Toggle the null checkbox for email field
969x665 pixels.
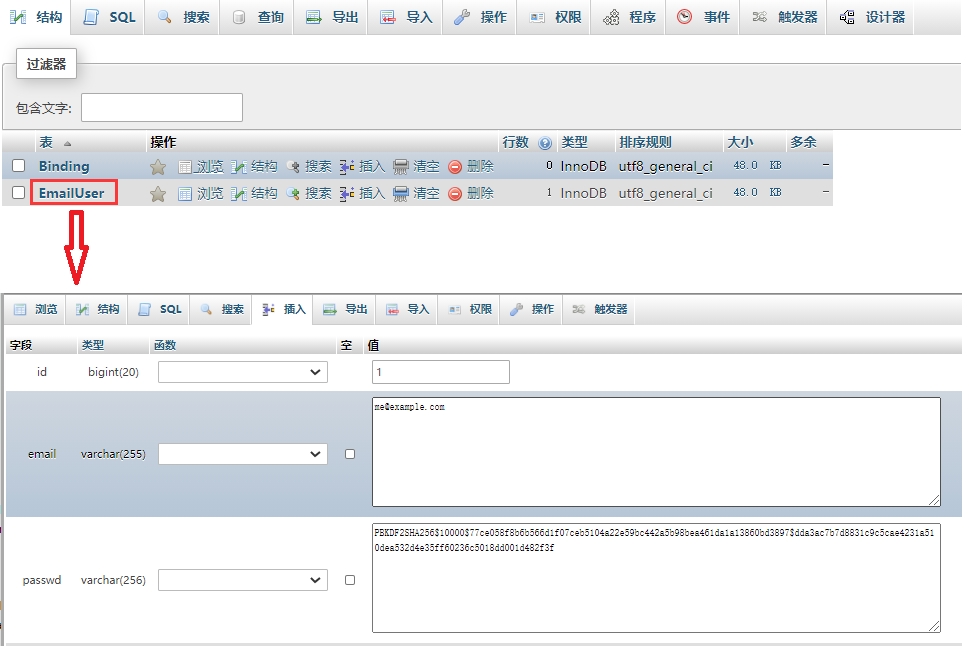350,454
